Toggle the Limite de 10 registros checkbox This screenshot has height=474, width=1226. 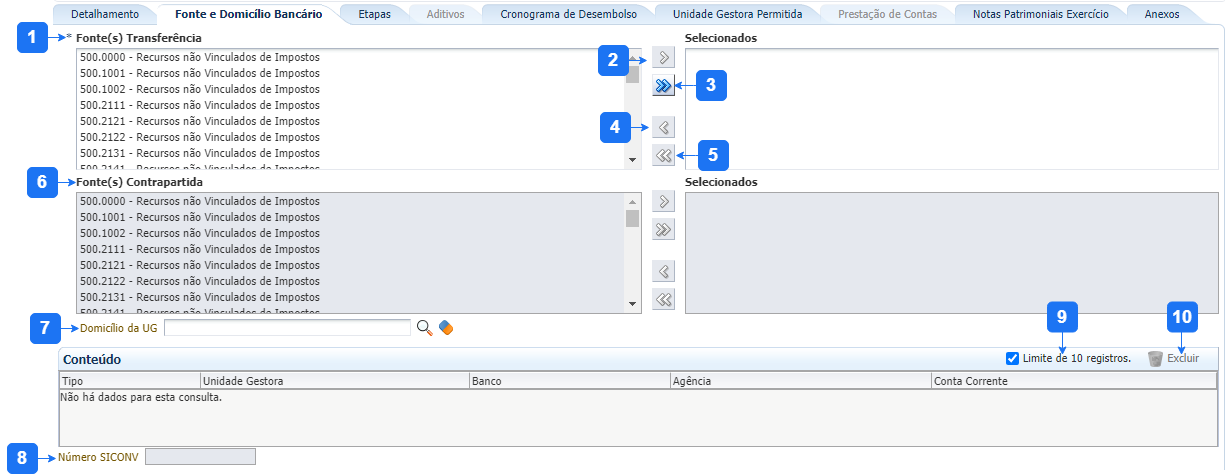[x=1012, y=358]
